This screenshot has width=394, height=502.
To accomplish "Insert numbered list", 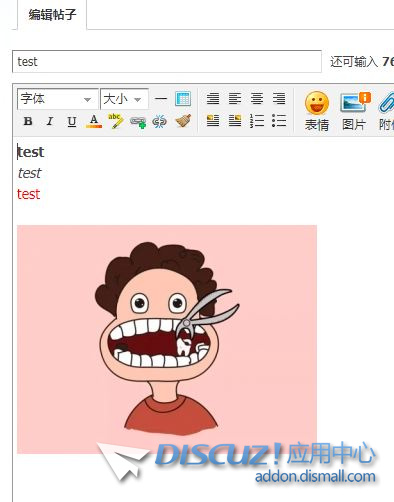I will (x=257, y=121).
